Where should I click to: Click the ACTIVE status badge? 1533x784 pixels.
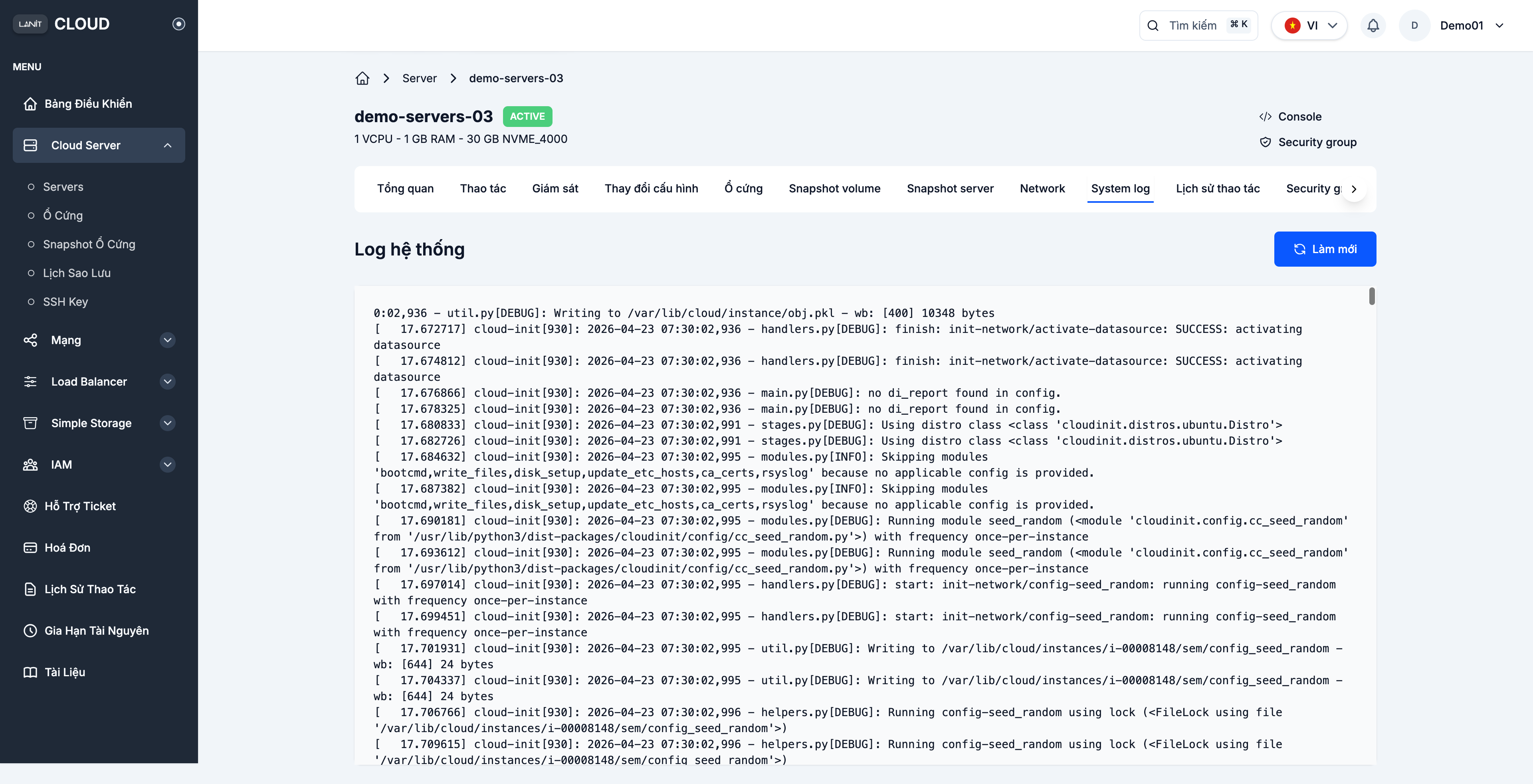coord(527,117)
